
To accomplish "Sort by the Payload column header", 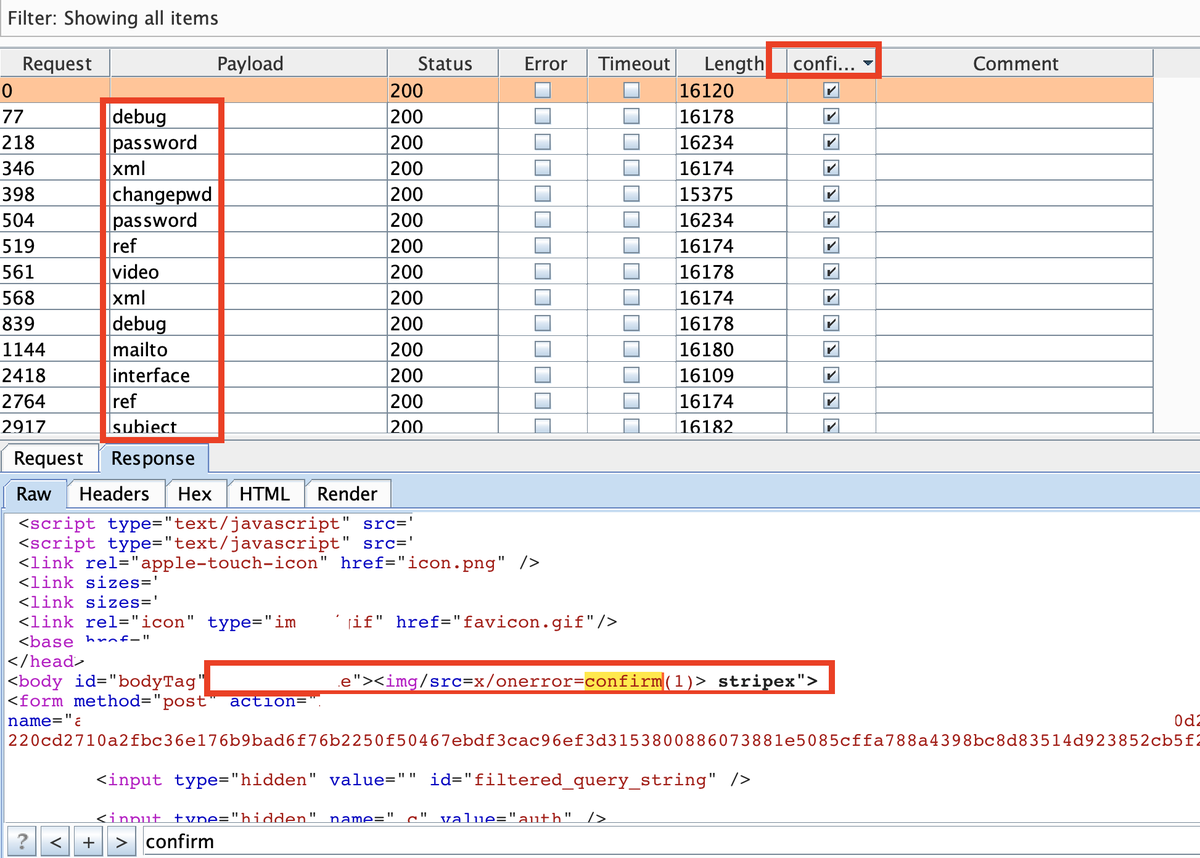I will tap(250, 63).
